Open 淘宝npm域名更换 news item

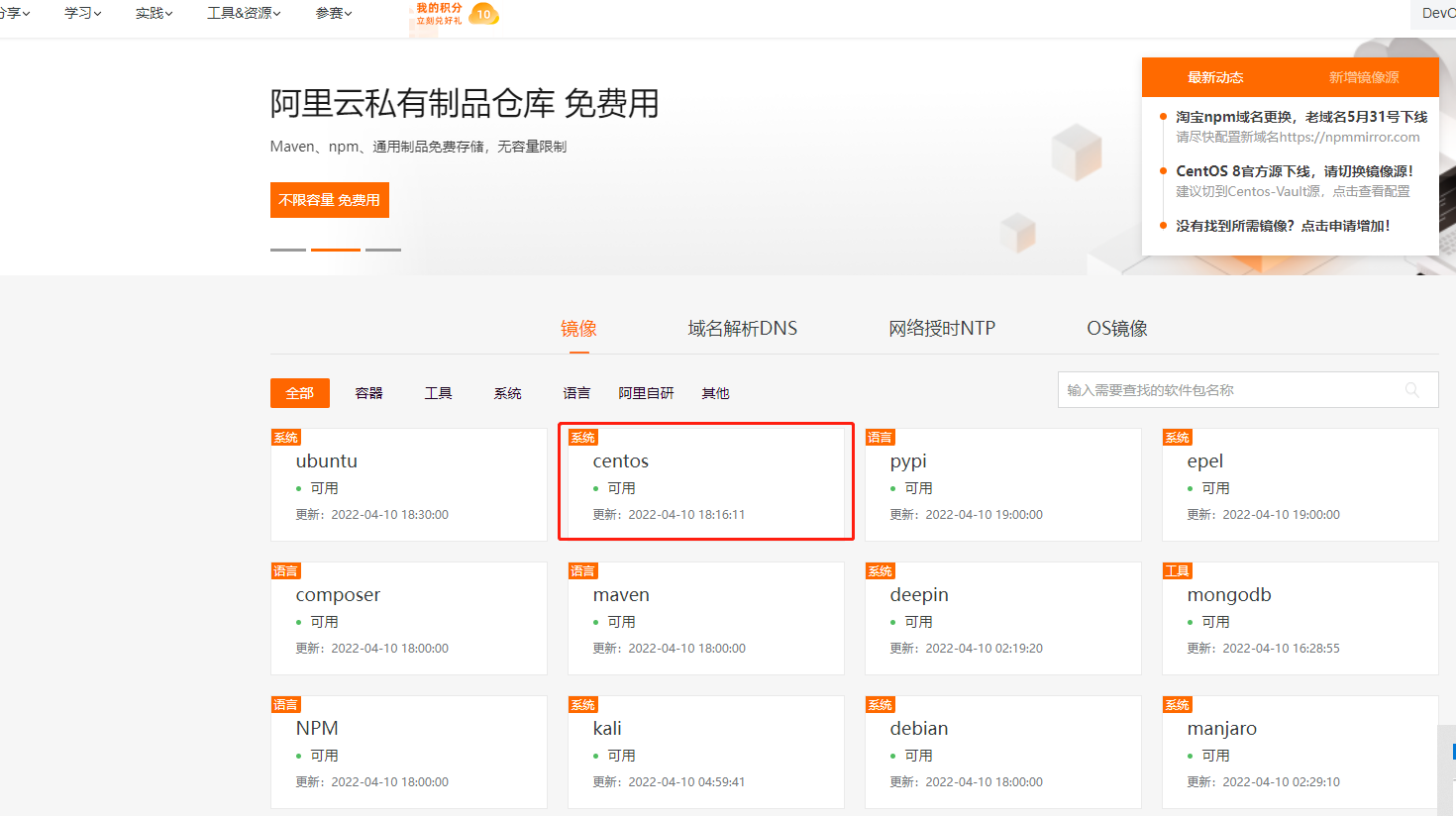pyautogui.click(x=1301, y=117)
